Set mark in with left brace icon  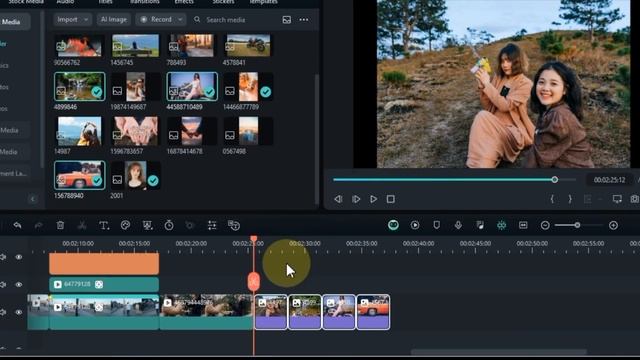(552, 199)
